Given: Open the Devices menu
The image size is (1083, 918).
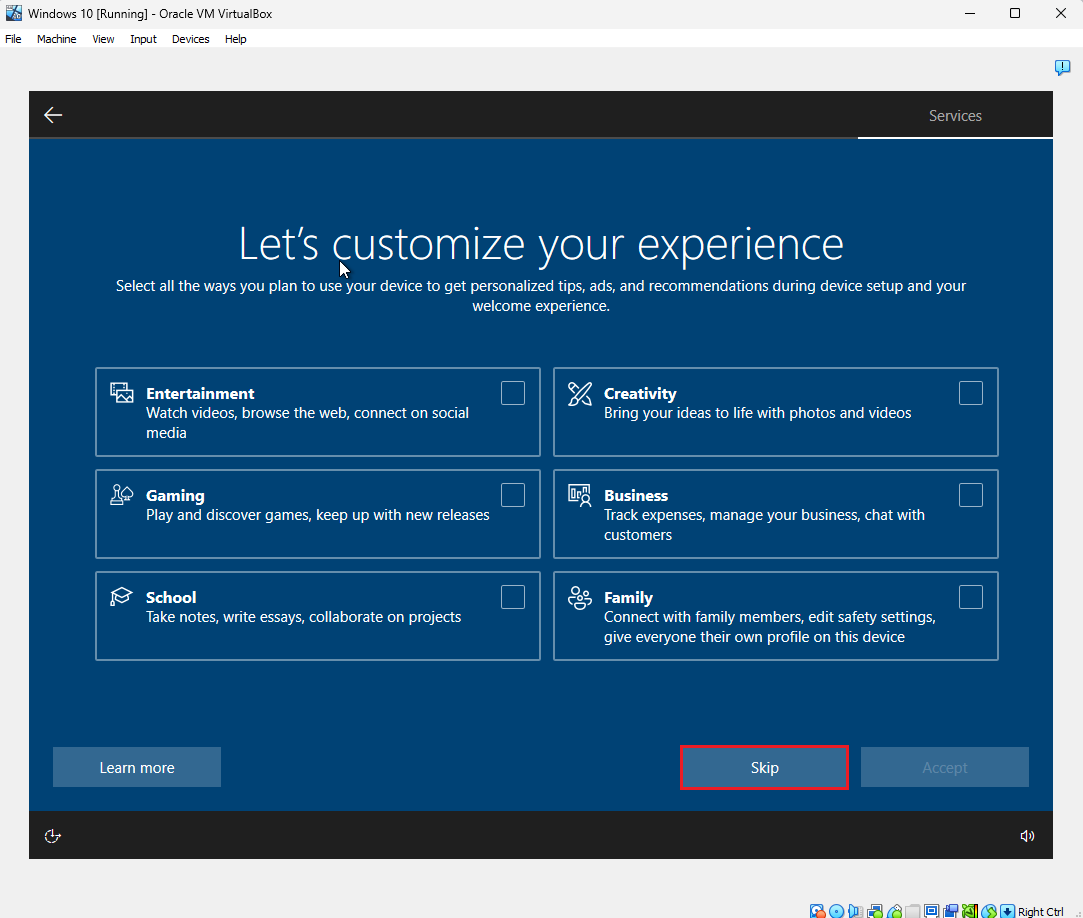Looking at the screenshot, I should coord(191,39).
